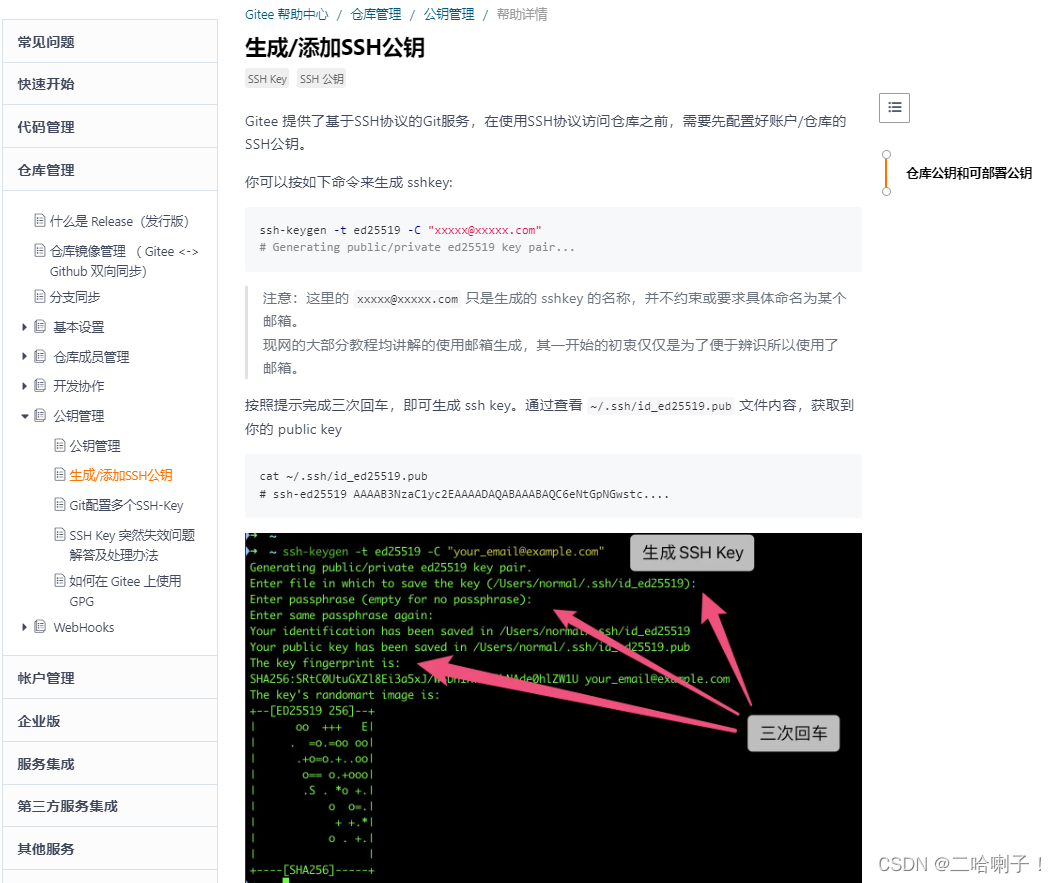Viewport: 1057px width, 883px height.
Task: Open SSH Key 突然失效问题解答及处理办法 page
Action: pos(132,545)
